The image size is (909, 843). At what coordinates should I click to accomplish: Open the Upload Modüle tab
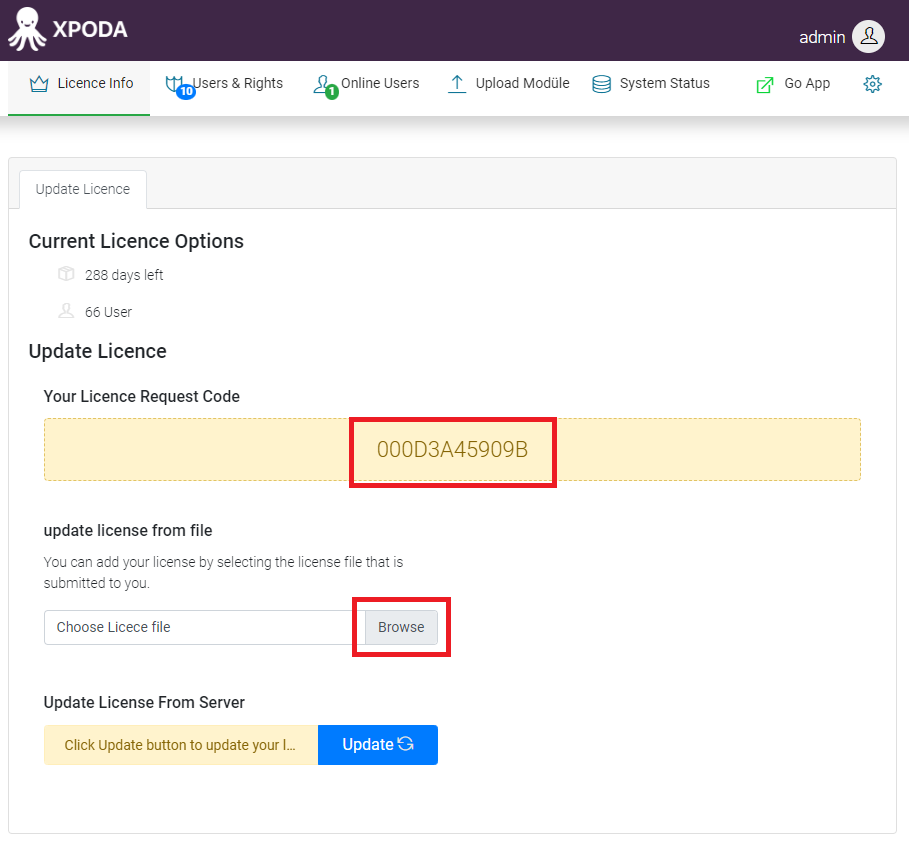pyautogui.click(x=508, y=84)
